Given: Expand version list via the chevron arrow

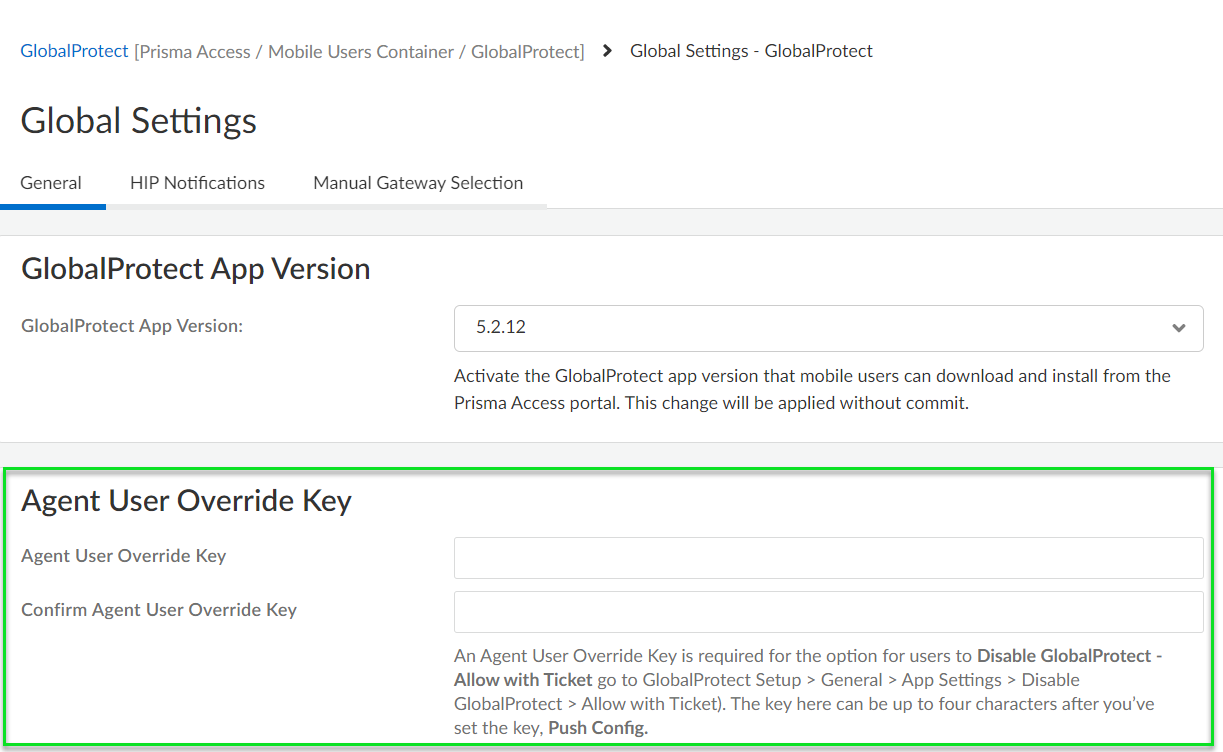Looking at the screenshot, I should click(1179, 328).
